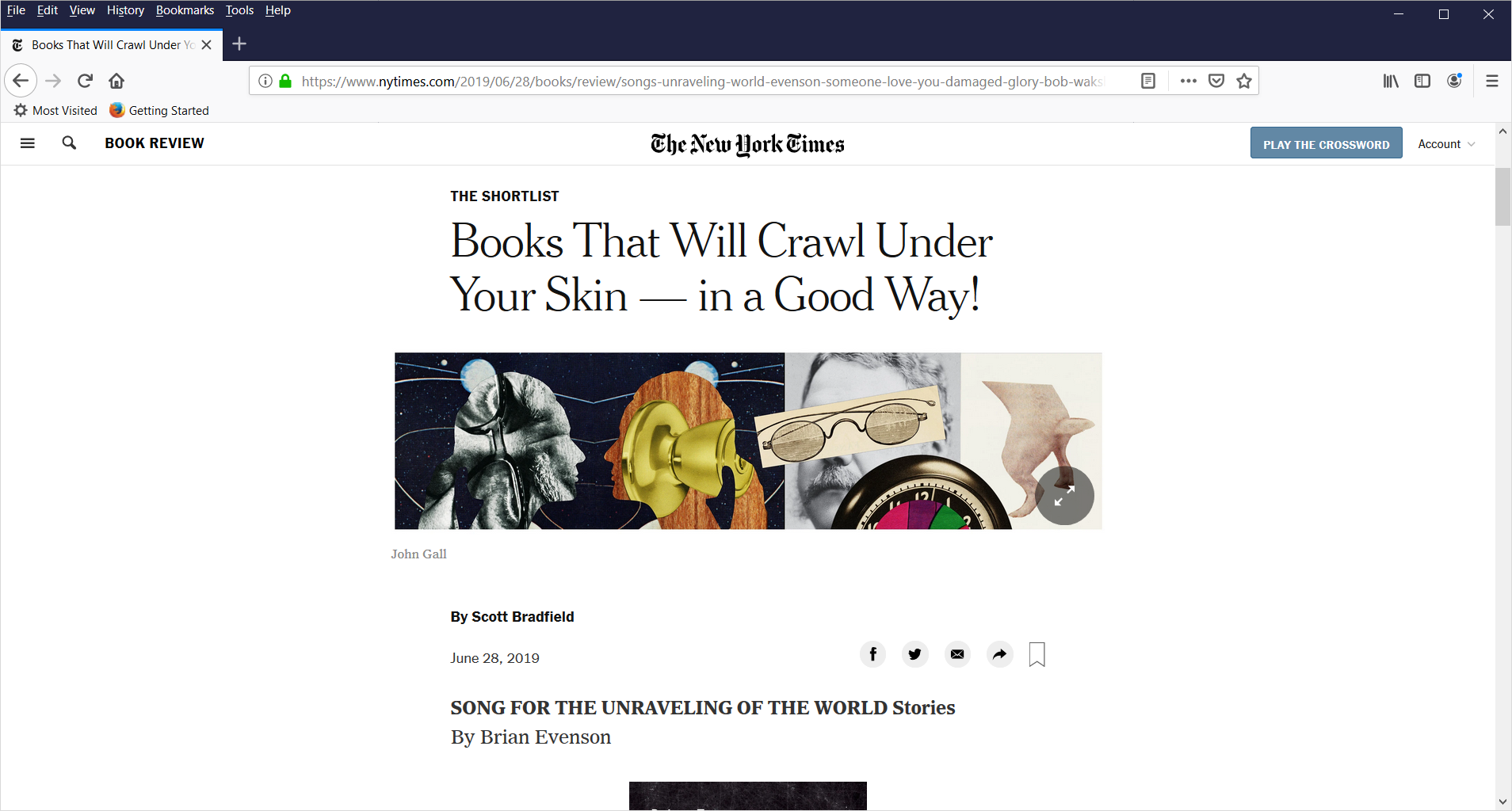Open the History menu
The height and width of the screenshot is (811, 1512).
pyautogui.click(x=125, y=10)
